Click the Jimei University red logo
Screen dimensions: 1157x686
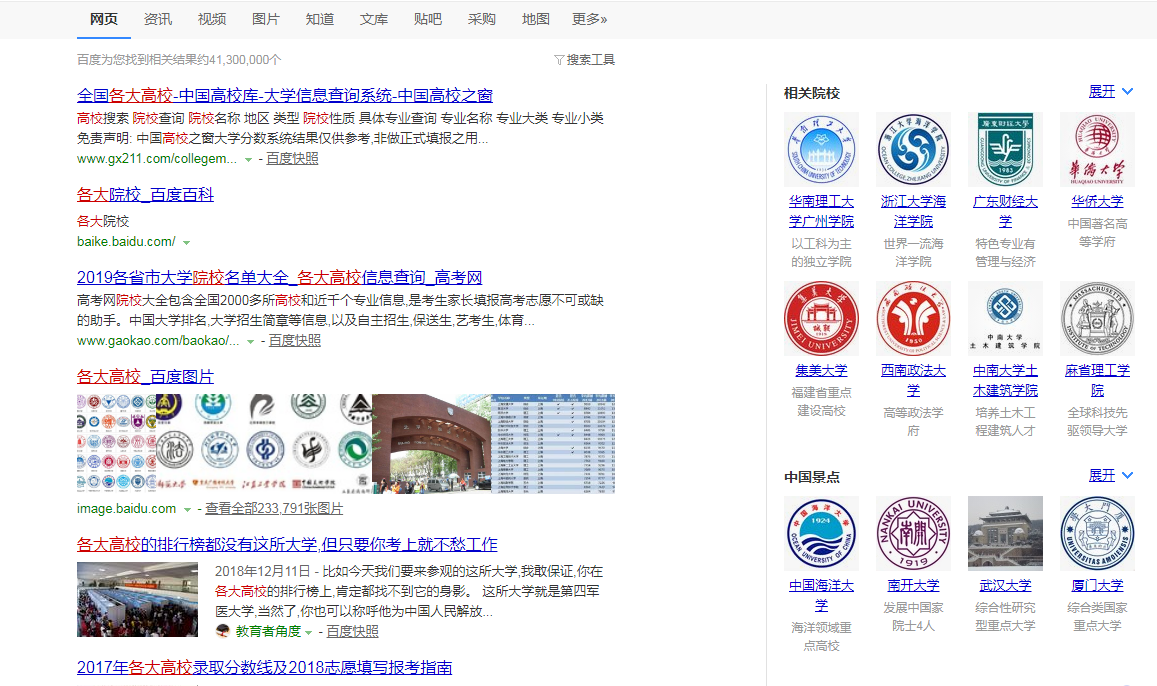(x=821, y=319)
